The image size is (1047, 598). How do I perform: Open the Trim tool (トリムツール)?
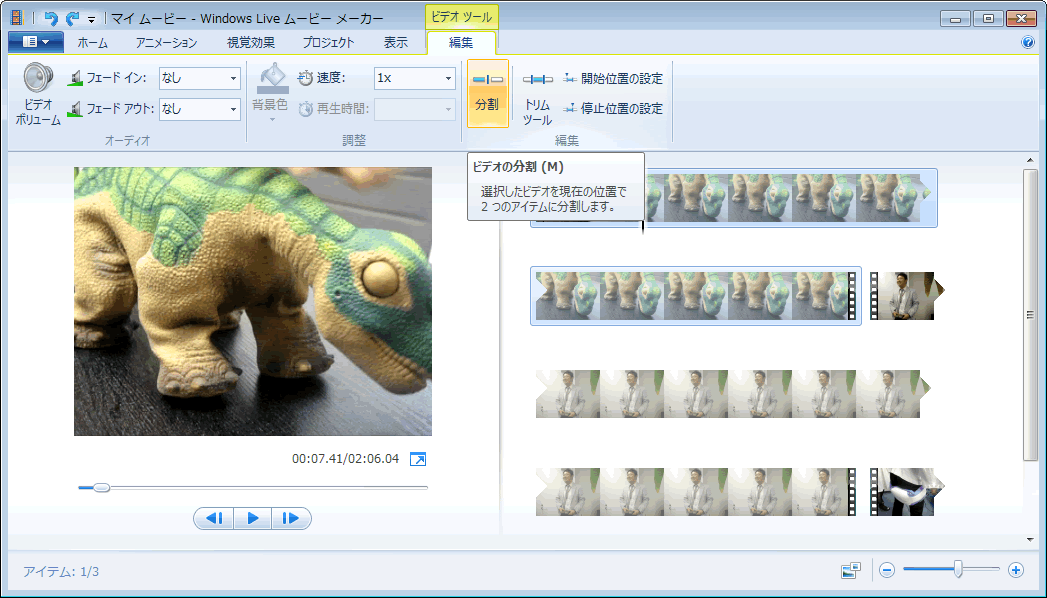tap(537, 98)
